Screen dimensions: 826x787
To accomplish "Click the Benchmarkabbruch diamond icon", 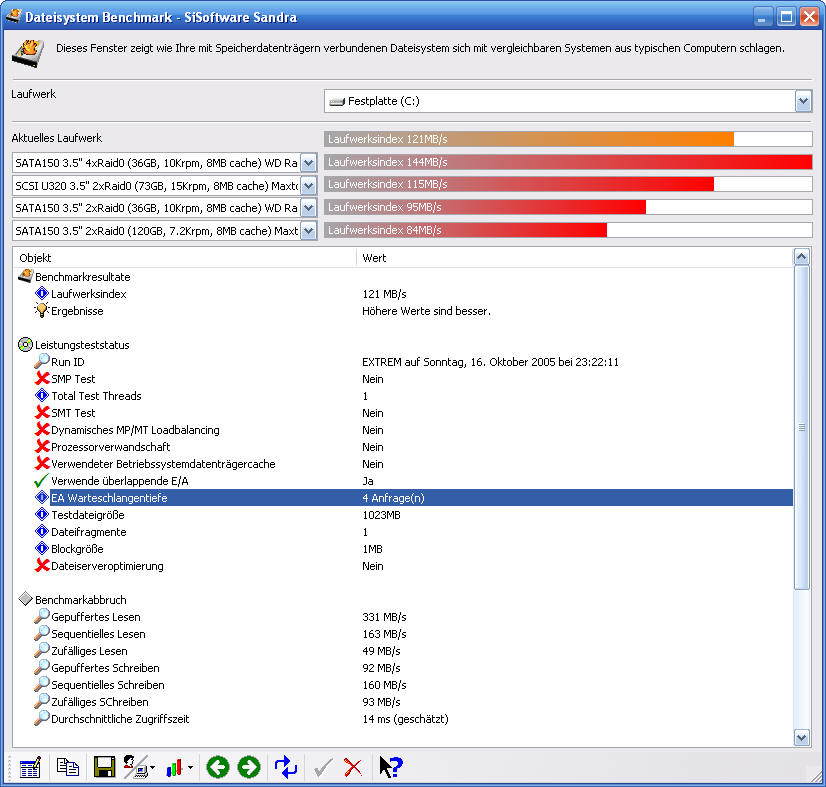I will [25, 599].
